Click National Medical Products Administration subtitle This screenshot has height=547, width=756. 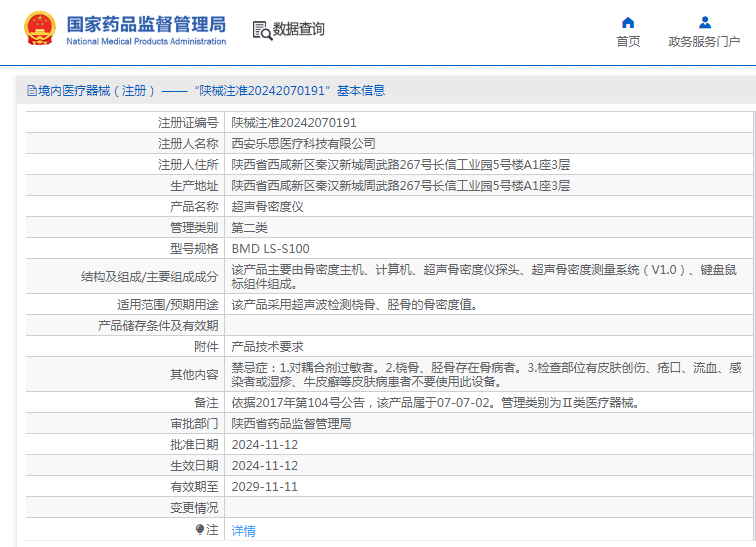(146, 41)
